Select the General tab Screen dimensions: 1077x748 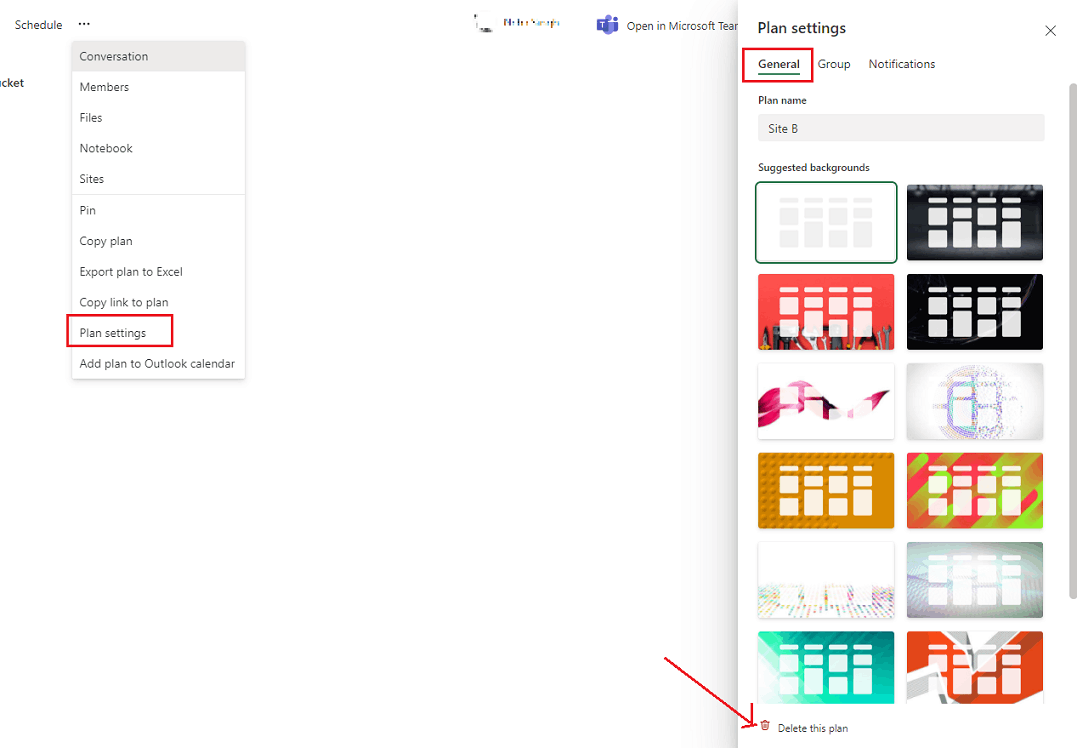pyautogui.click(x=777, y=63)
